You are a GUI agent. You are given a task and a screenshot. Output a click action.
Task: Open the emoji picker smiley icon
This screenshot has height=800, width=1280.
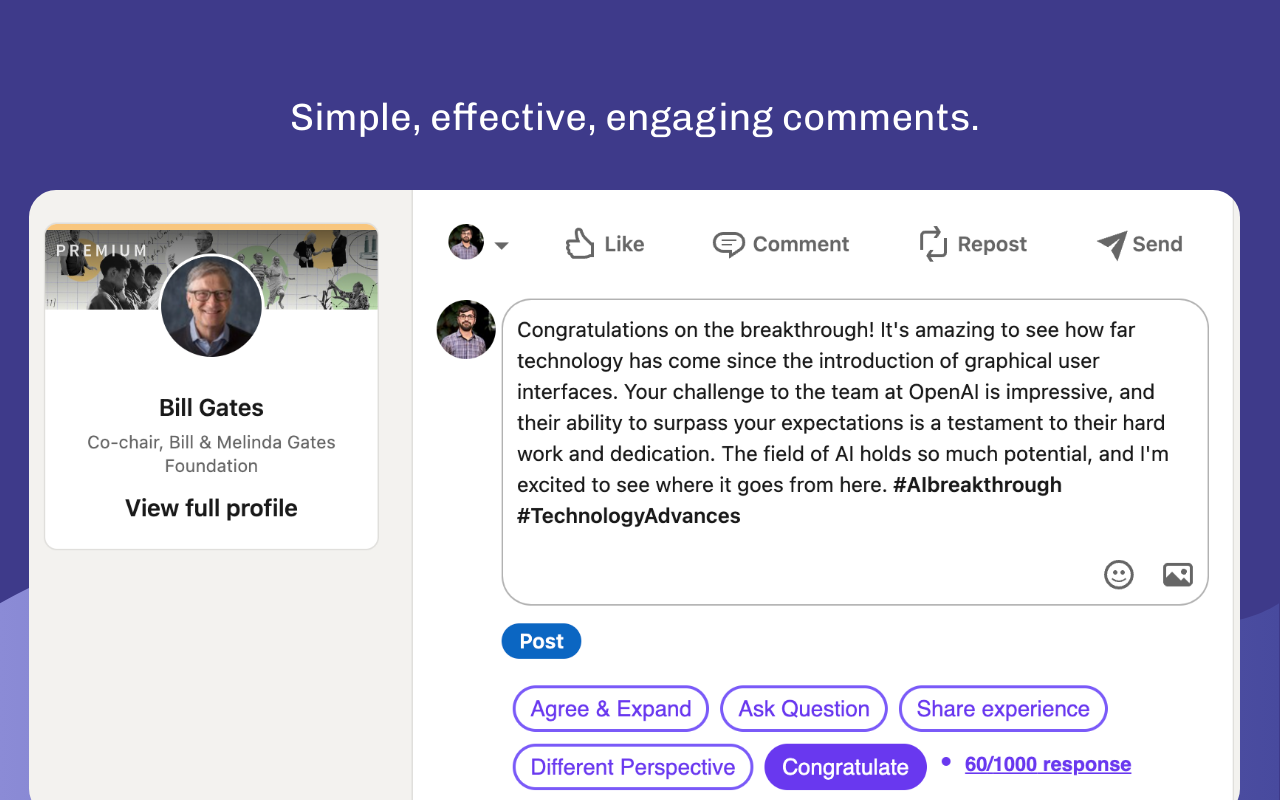[x=1118, y=574]
